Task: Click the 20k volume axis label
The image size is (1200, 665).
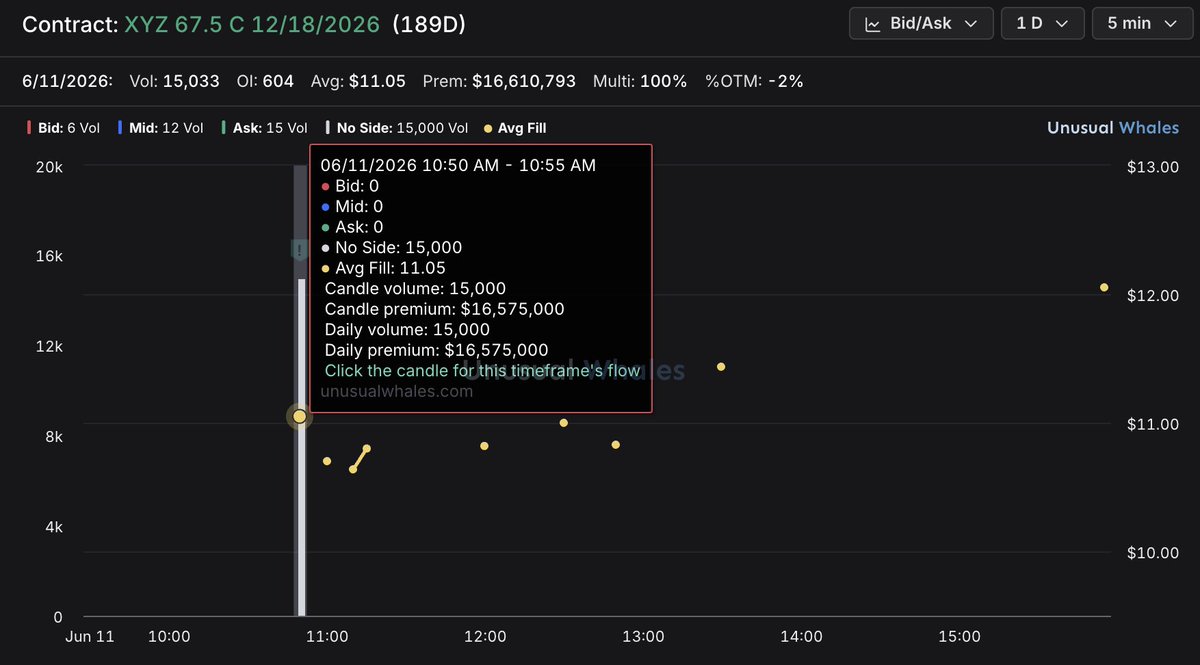Action: 49,166
